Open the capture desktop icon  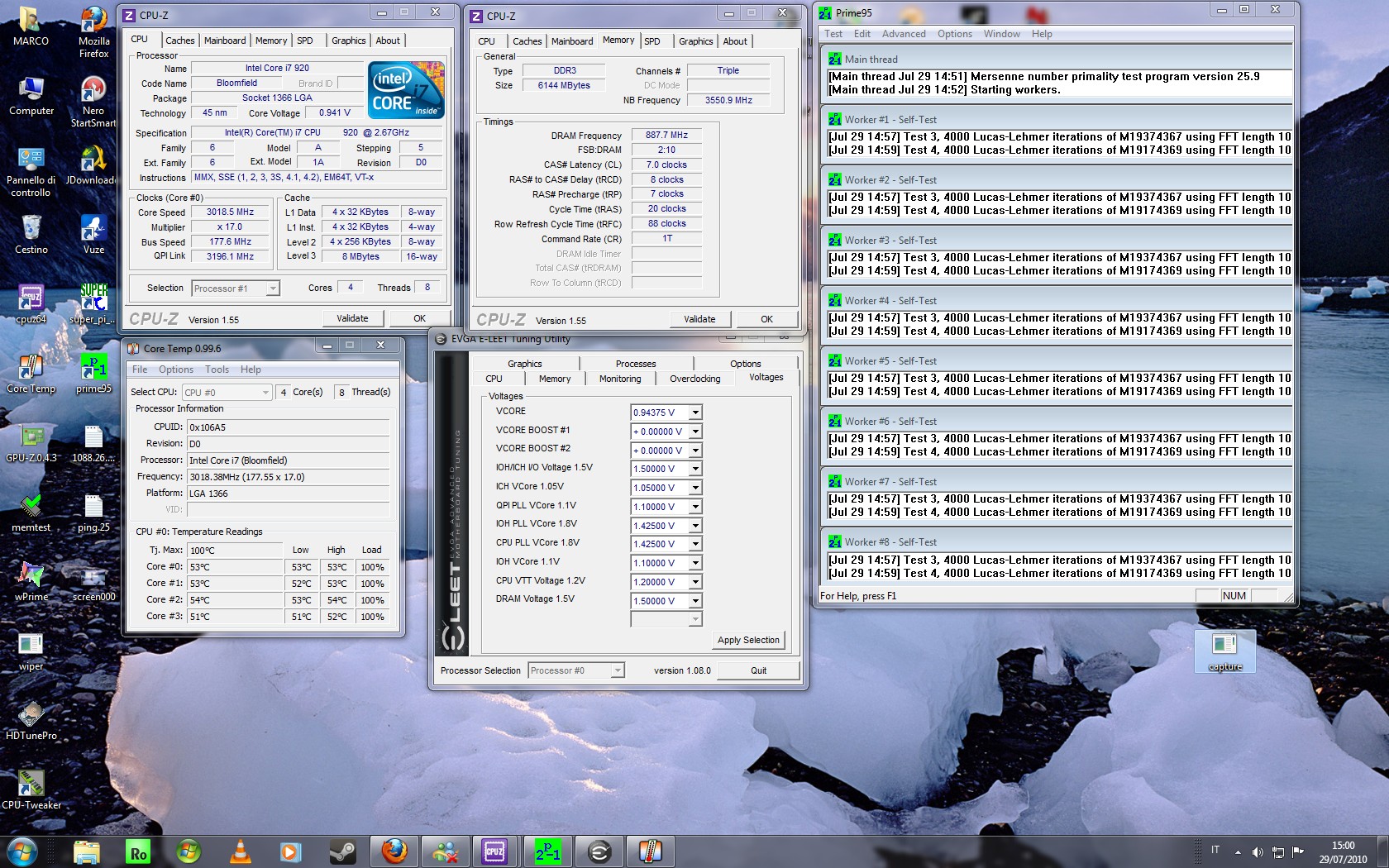point(1225,651)
